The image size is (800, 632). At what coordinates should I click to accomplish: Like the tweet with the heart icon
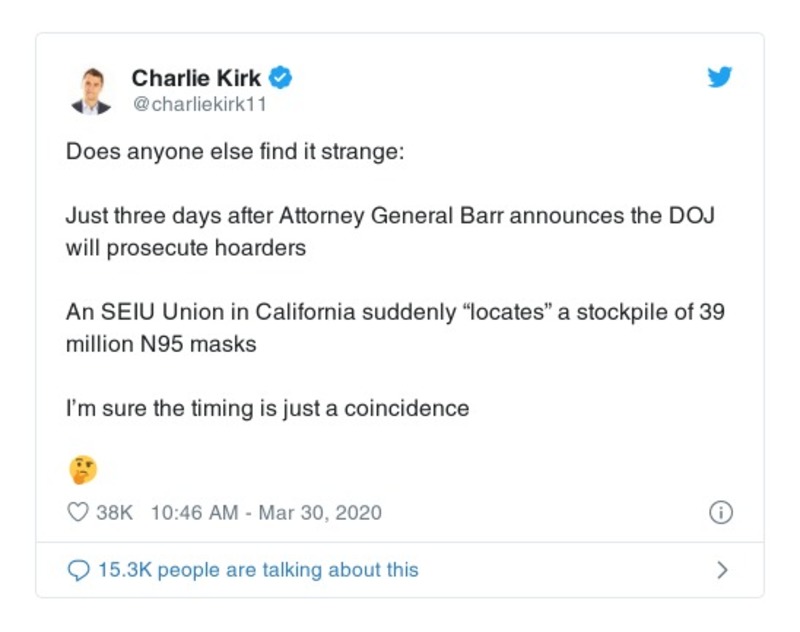click(78, 512)
